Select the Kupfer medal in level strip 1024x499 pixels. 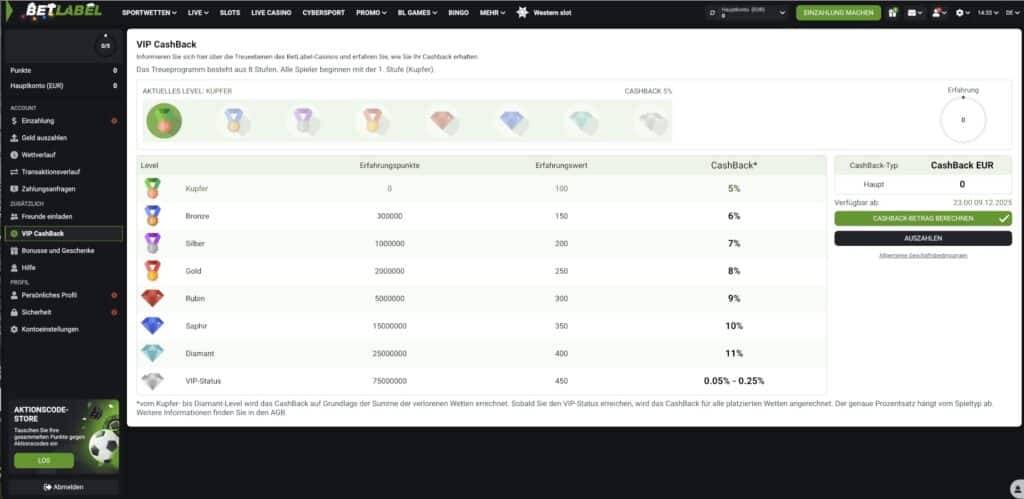click(x=163, y=120)
